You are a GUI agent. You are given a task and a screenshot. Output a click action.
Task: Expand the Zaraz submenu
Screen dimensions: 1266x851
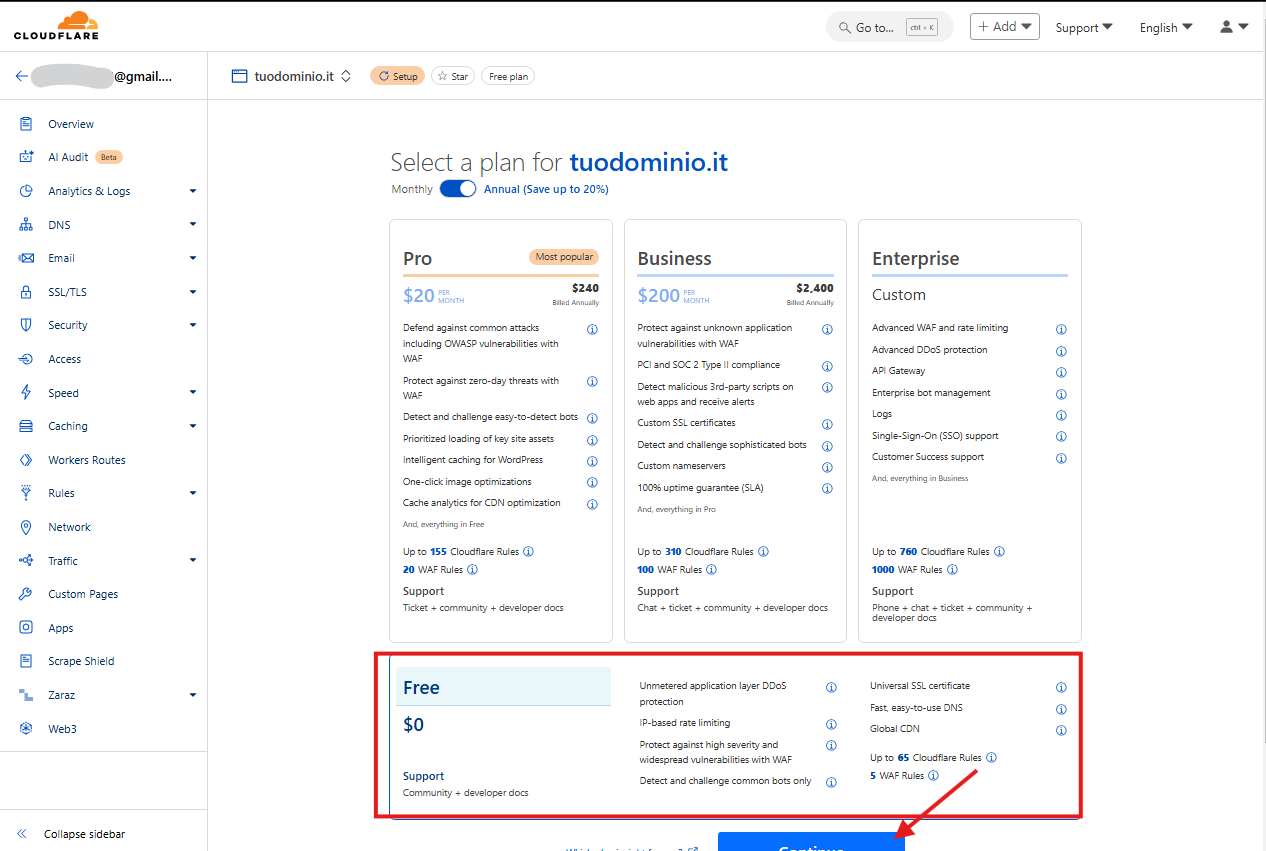[193, 695]
